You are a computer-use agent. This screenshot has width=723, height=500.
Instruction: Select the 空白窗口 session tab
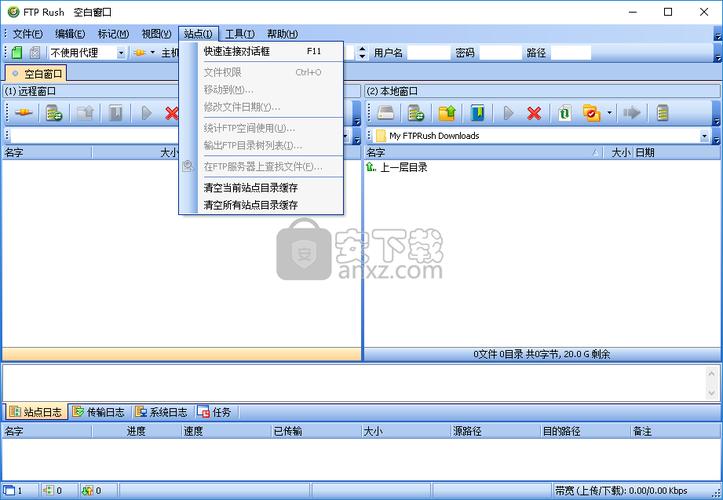37,73
